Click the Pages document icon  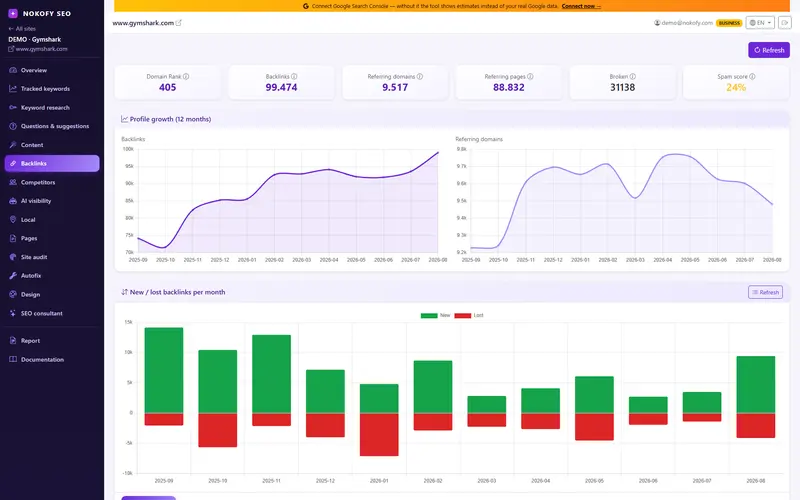(x=13, y=238)
